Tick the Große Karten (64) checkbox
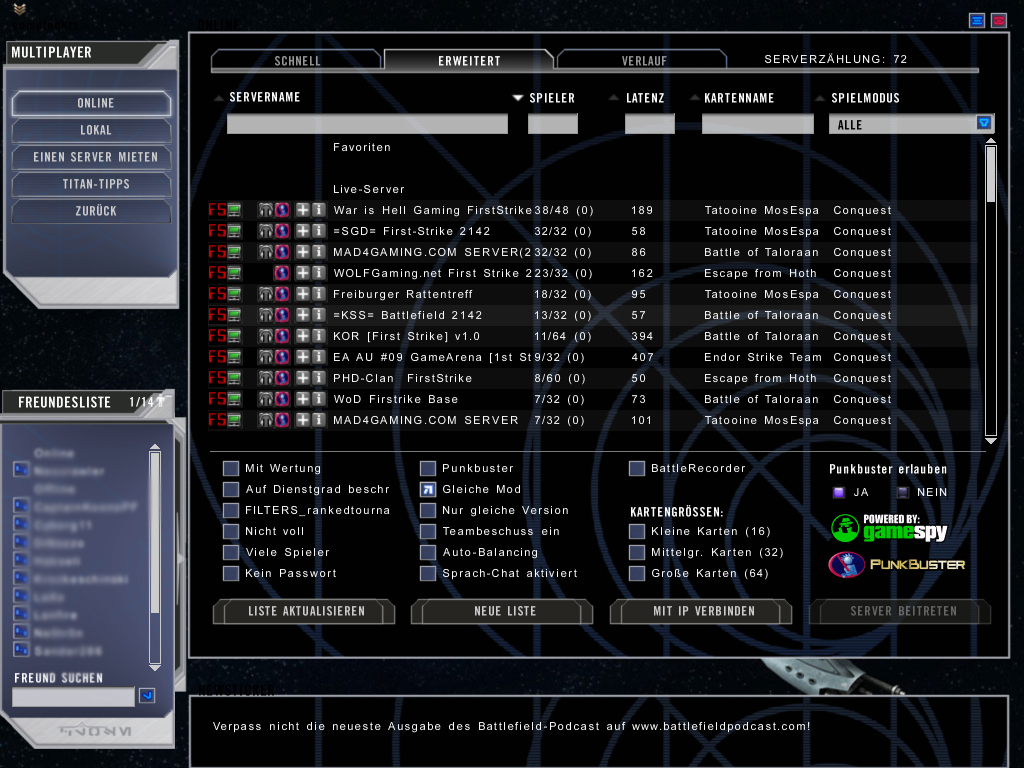Viewport: 1024px width, 768px height. coord(637,573)
